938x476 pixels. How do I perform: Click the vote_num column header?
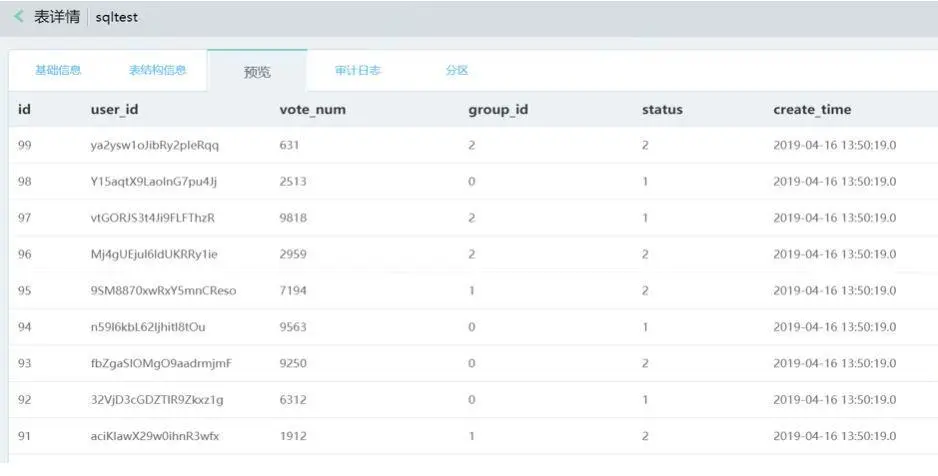pyautogui.click(x=312, y=110)
